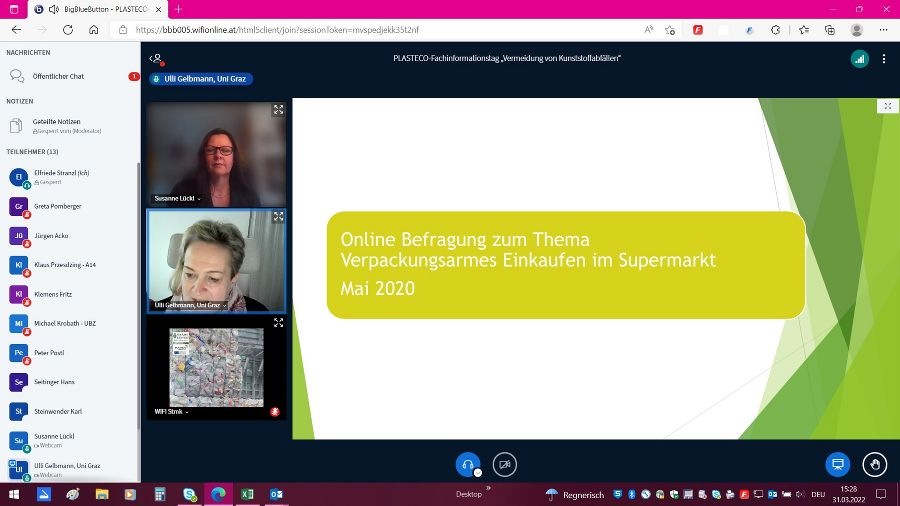
Task: Open Susanne Lückl webcam name dropdown
Action: [177, 198]
